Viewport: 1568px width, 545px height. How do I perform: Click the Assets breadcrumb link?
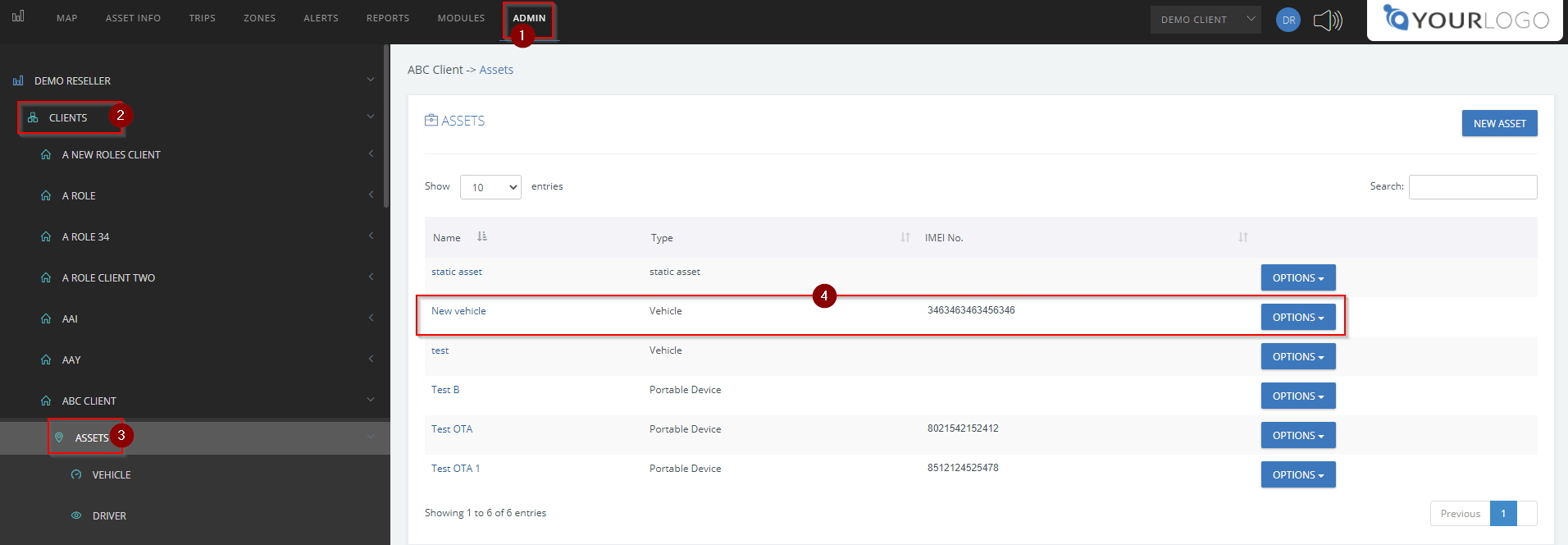click(x=496, y=70)
